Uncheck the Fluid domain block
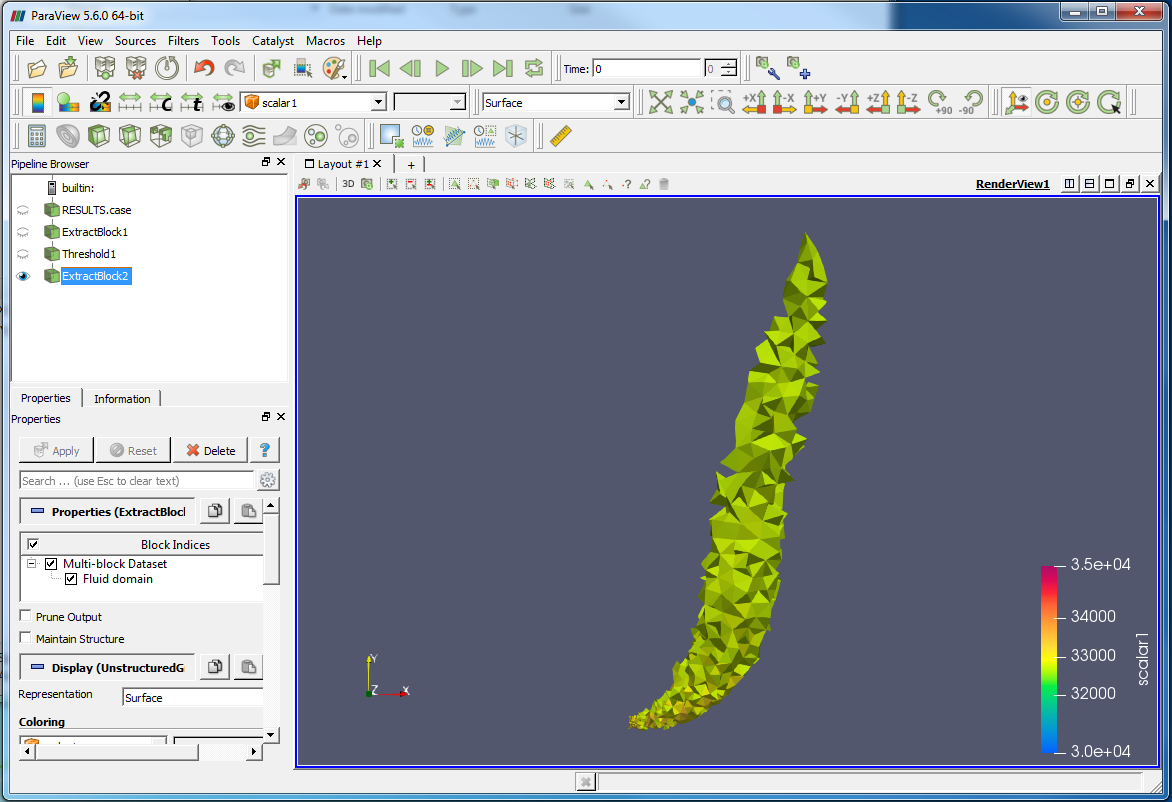 click(71, 579)
